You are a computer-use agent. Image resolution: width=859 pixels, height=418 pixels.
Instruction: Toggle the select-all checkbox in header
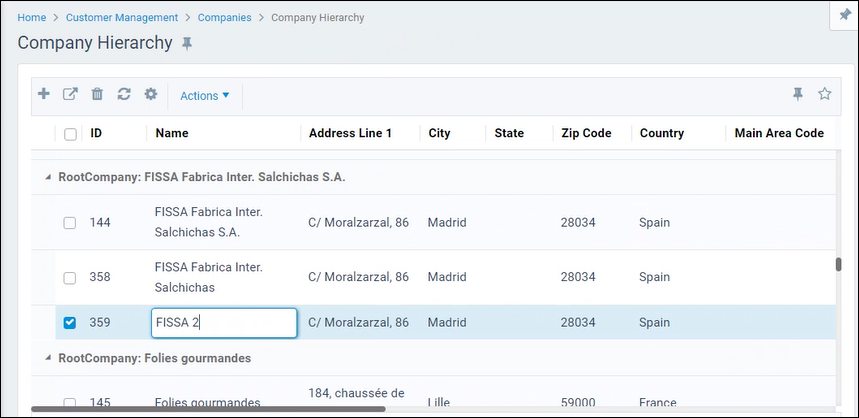click(x=70, y=134)
